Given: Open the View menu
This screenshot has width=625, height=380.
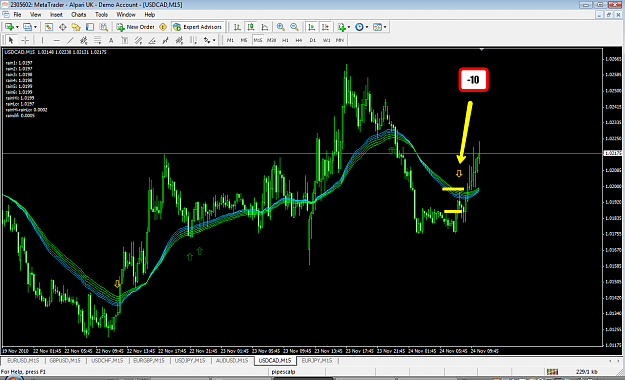Looking at the screenshot, I should 35,14.
